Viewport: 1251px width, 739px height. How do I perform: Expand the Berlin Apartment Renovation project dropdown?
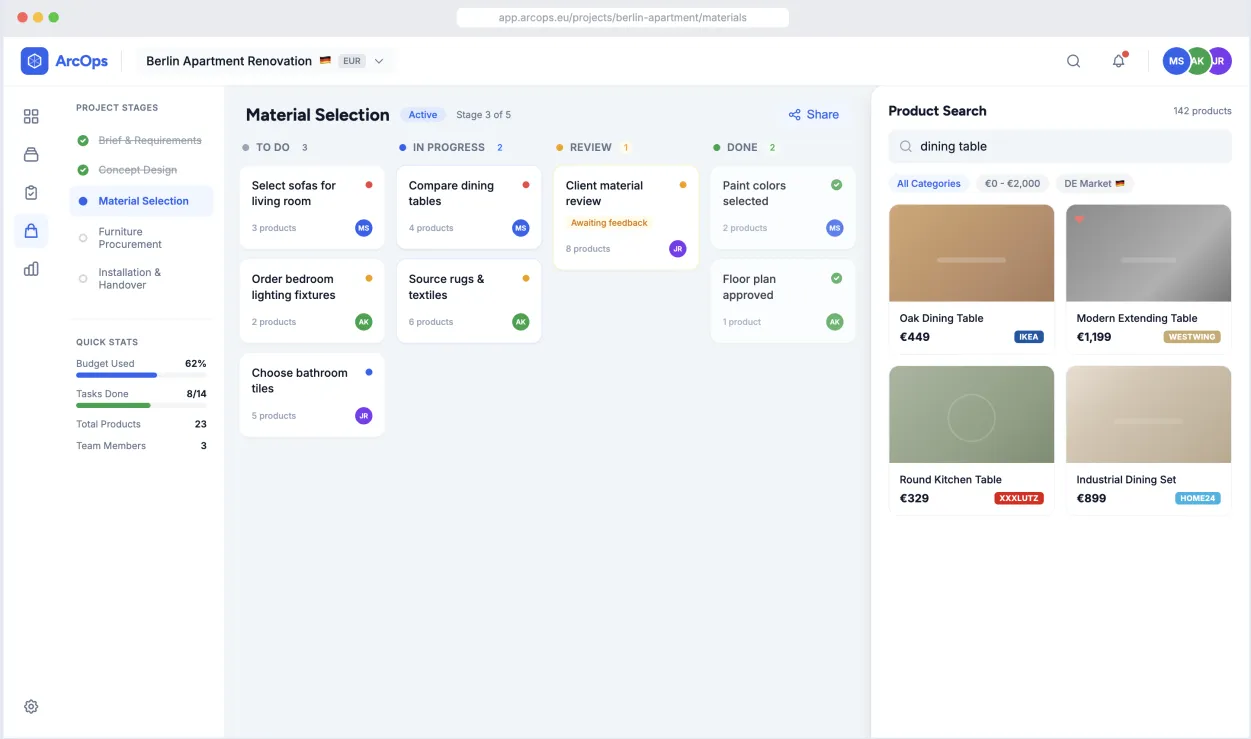379,61
